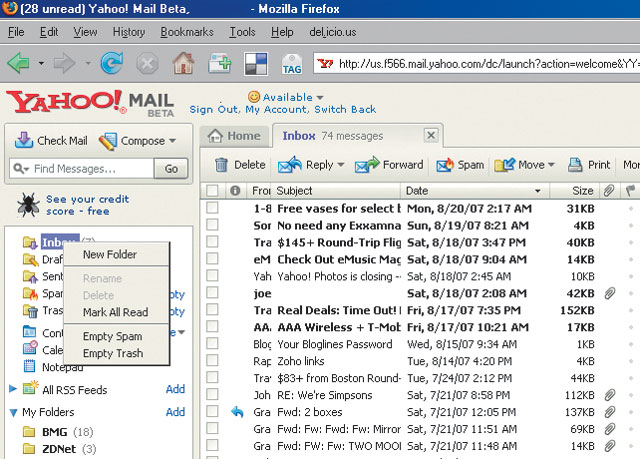Click the Drafts folder icon
This screenshot has height=459, width=640.
[x=30, y=259]
